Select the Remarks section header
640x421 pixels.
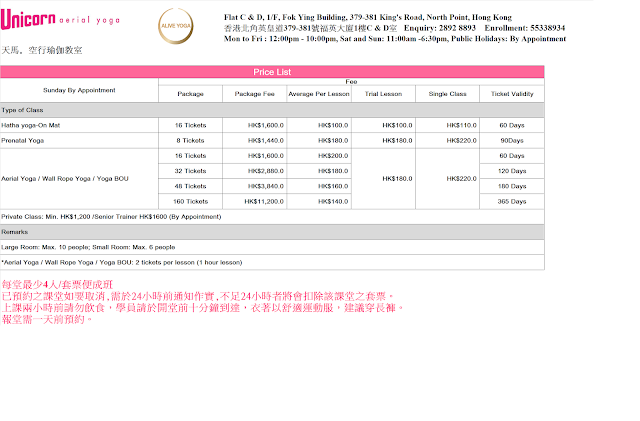pos(272,232)
